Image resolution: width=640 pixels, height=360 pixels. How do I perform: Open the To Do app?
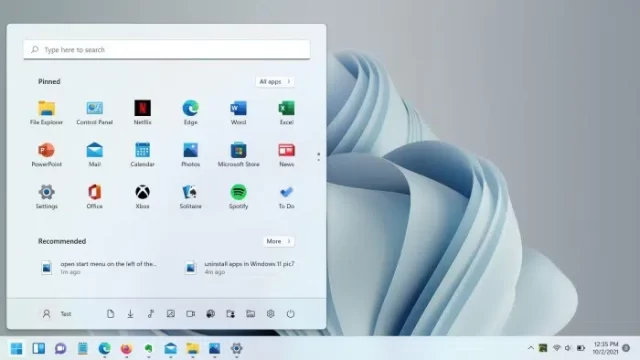[287, 196]
